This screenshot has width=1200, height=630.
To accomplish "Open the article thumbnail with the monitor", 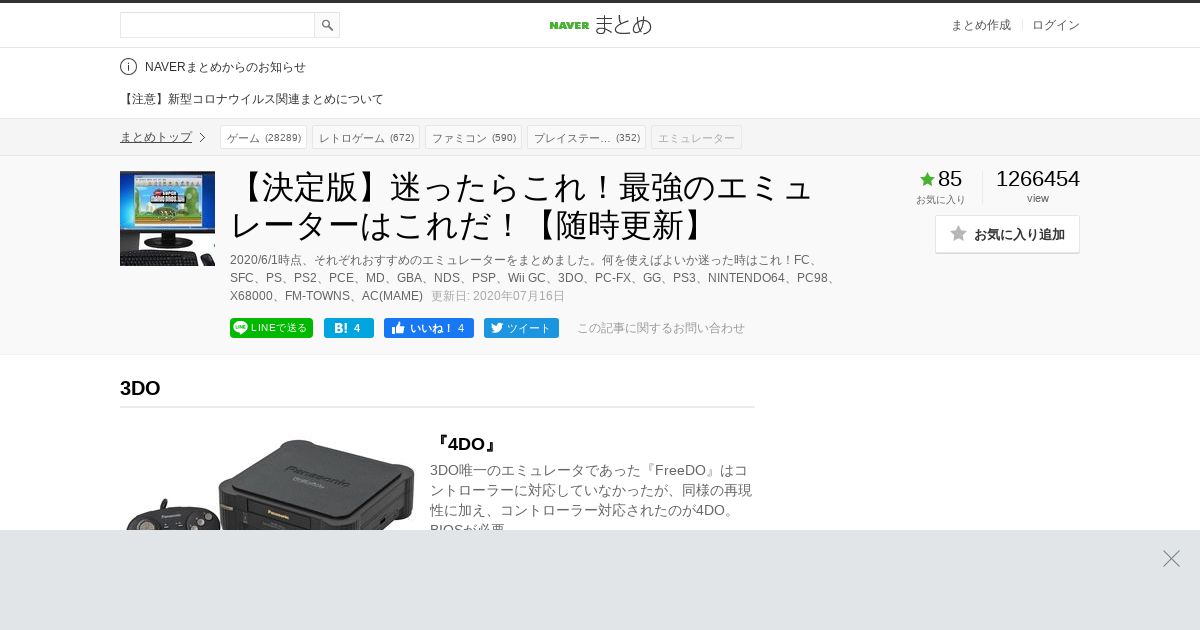I will [x=167, y=218].
